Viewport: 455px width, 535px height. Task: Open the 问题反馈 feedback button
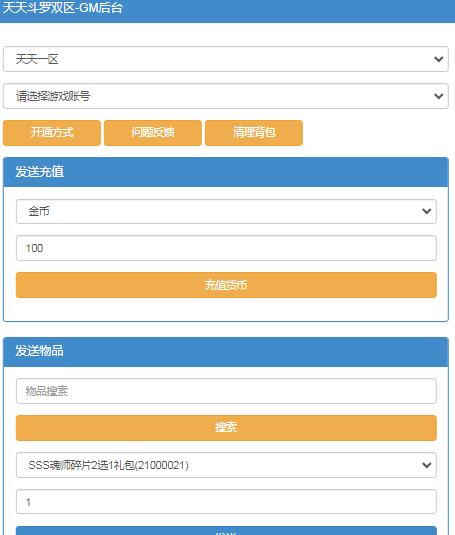pos(153,133)
